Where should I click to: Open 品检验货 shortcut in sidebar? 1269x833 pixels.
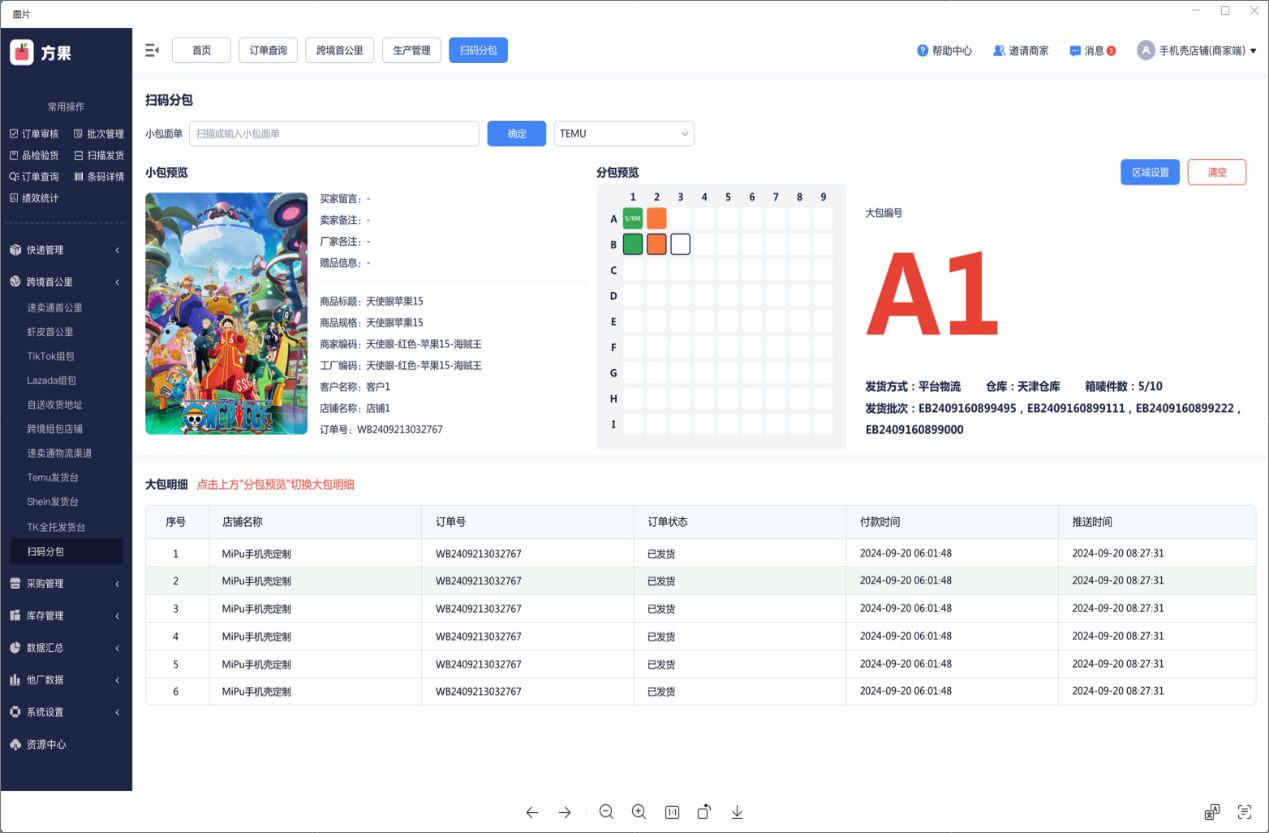(x=34, y=155)
